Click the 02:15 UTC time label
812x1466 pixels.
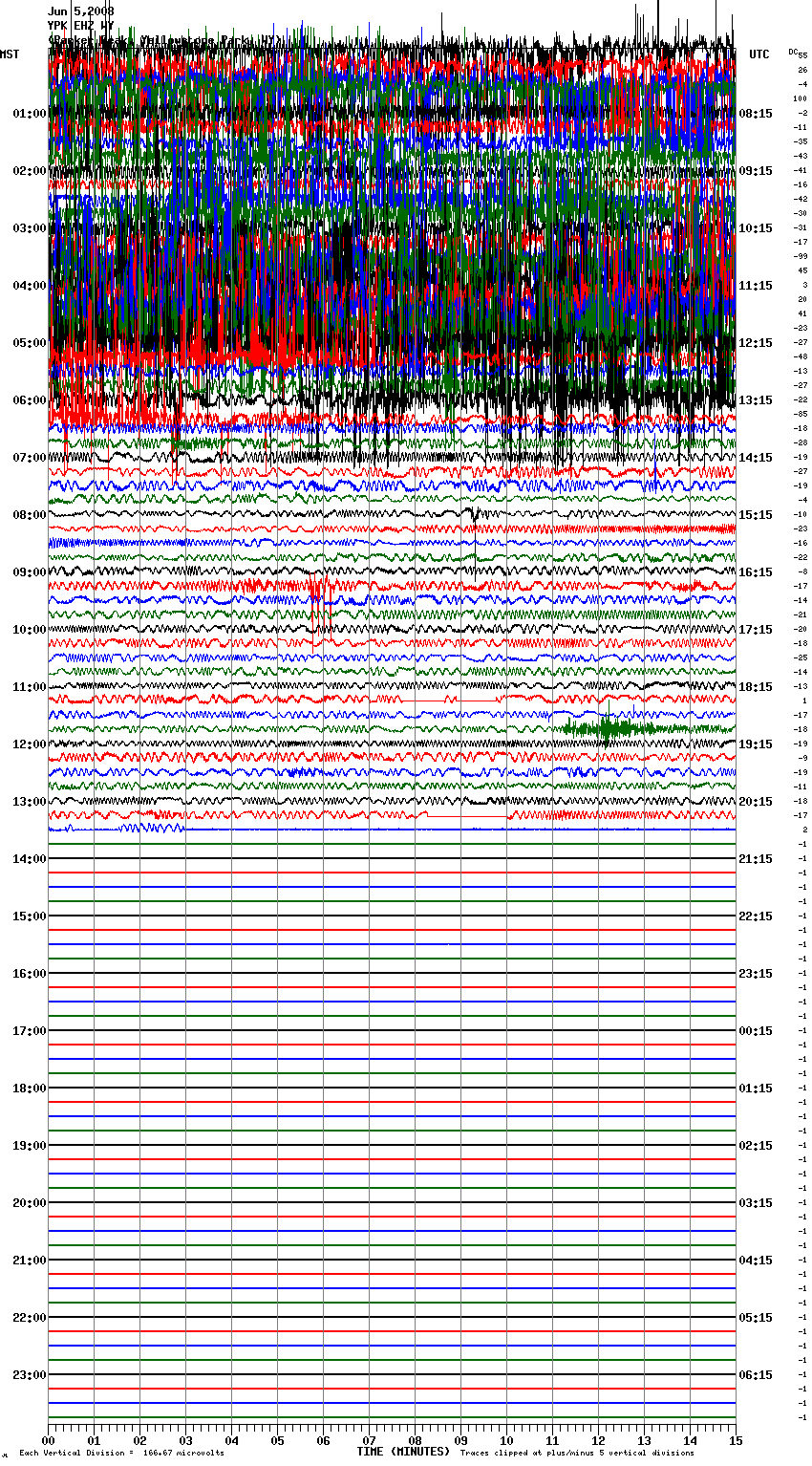pos(756,1146)
